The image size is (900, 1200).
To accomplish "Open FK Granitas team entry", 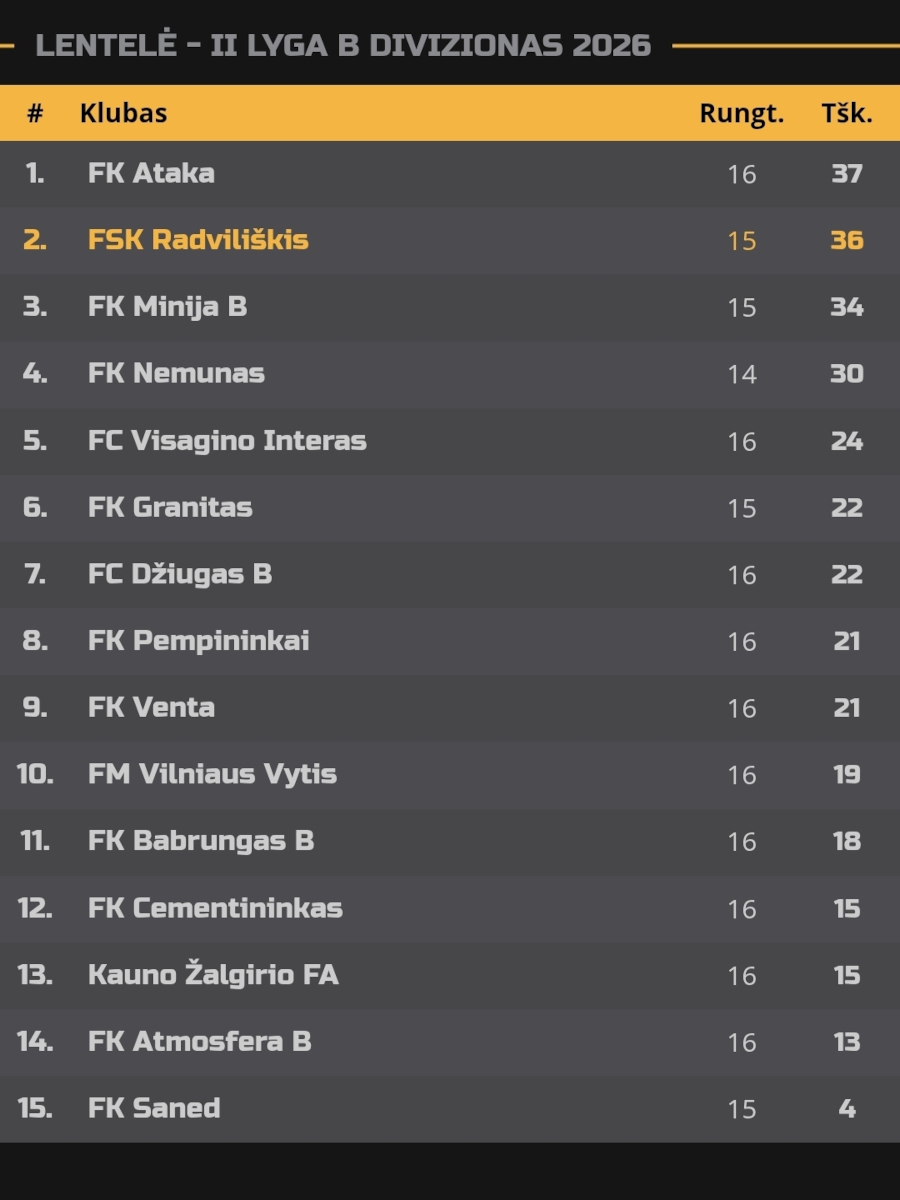I will [170, 507].
